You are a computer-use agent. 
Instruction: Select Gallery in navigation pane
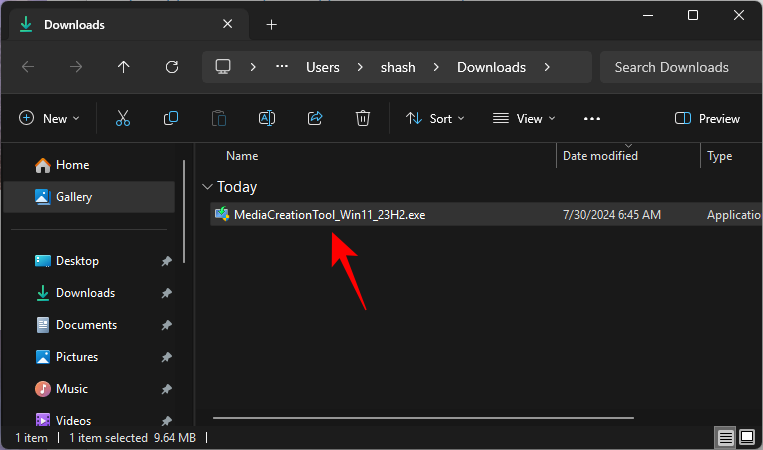(x=74, y=197)
